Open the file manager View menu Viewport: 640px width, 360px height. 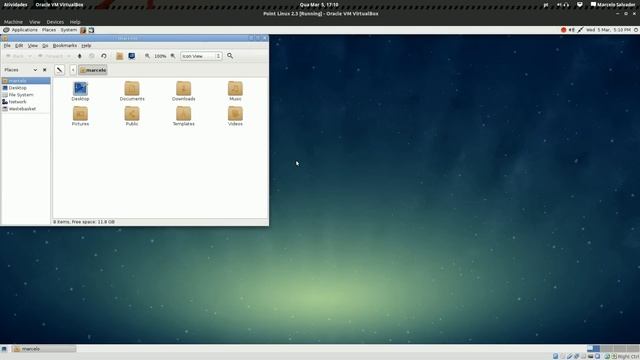point(33,46)
